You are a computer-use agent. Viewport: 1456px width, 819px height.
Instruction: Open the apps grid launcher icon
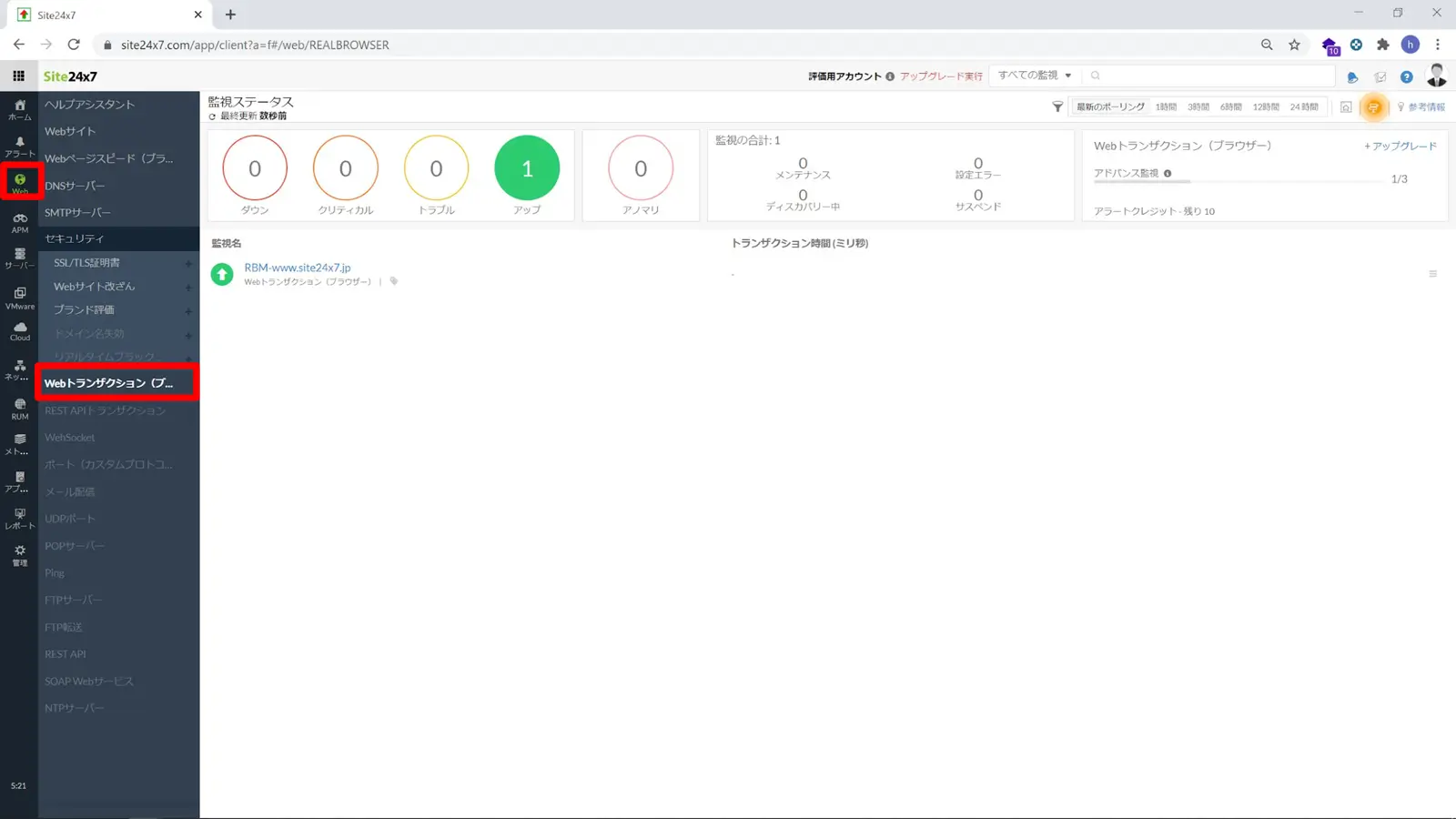18,76
